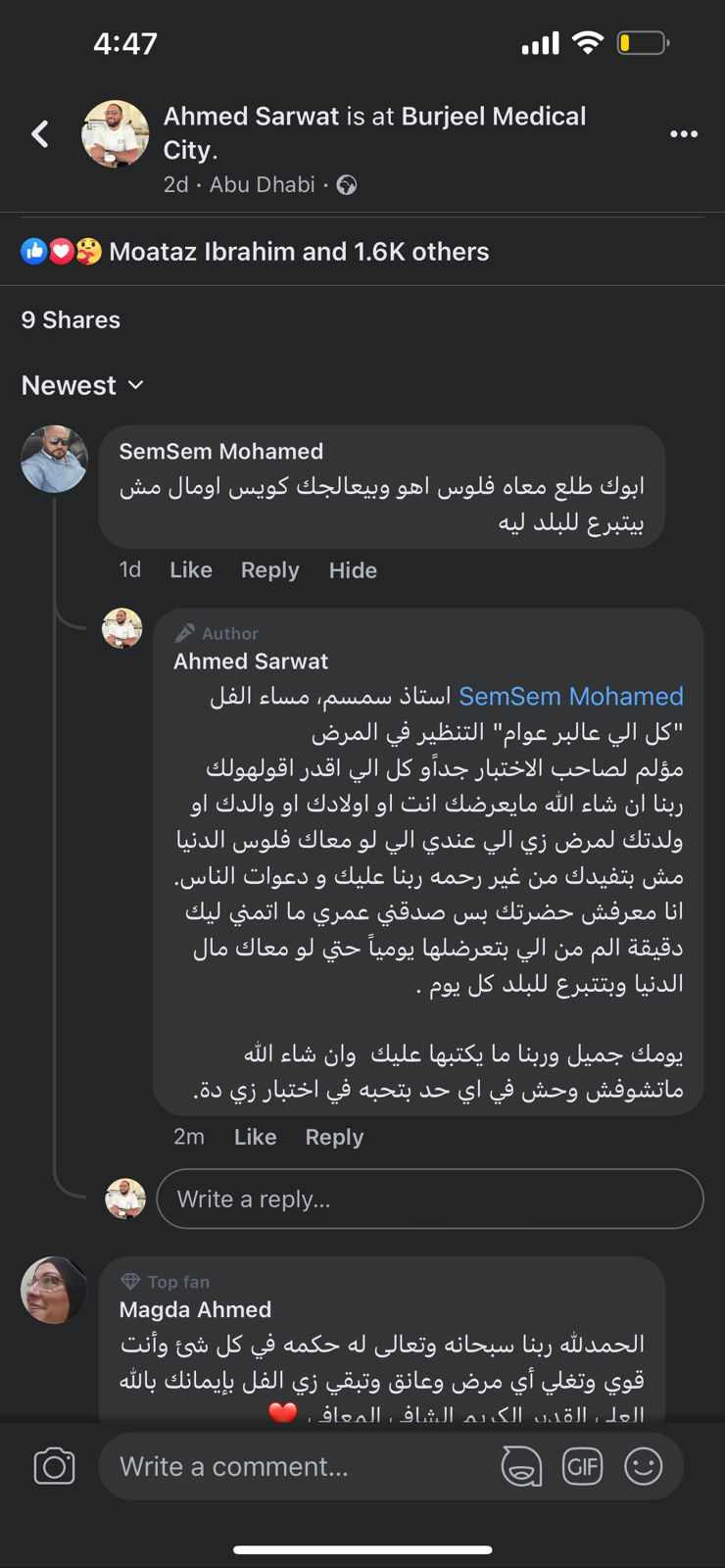Tap the back arrow icon
The image size is (725, 1568).
40,133
